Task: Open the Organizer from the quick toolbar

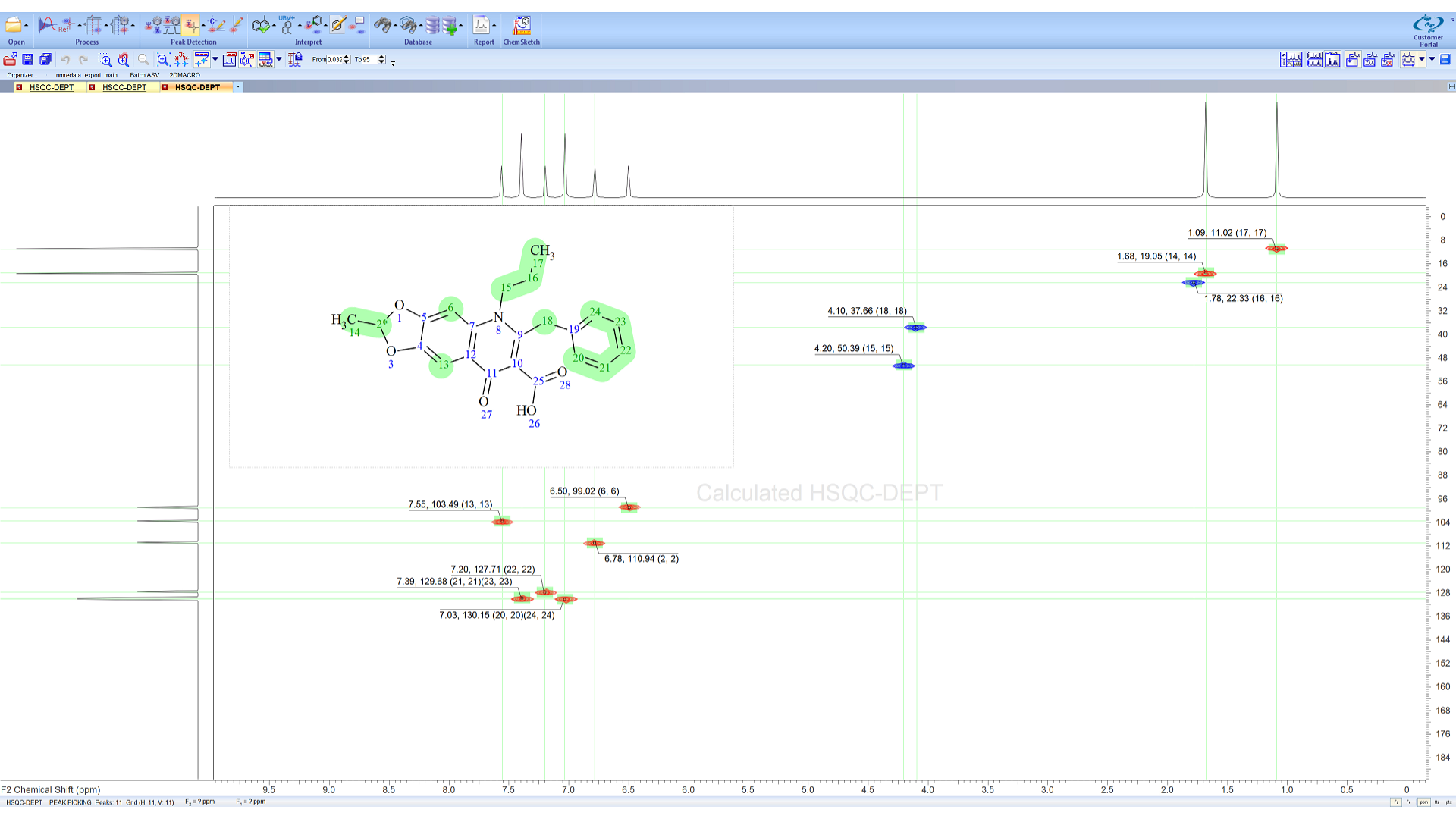Action: (23, 74)
